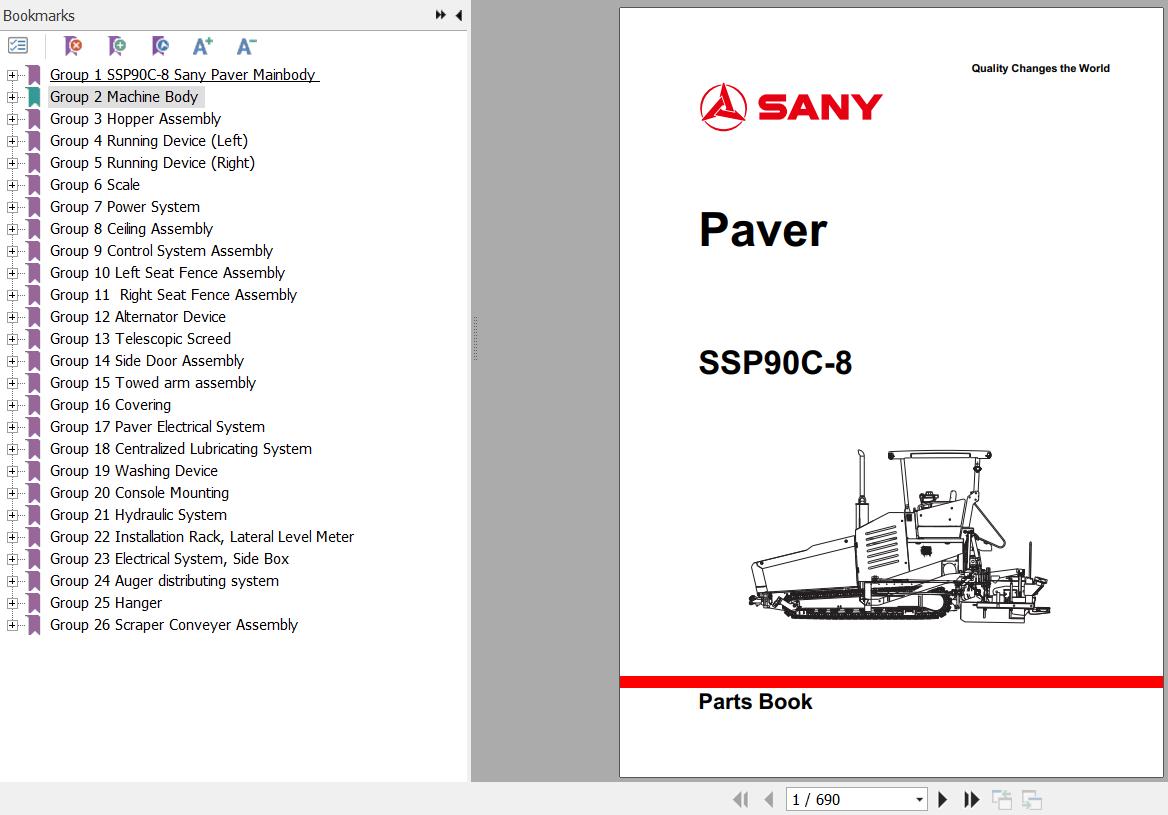Decrease bookmark text size with A- icon
The width and height of the screenshot is (1168, 815).
[246, 46]
